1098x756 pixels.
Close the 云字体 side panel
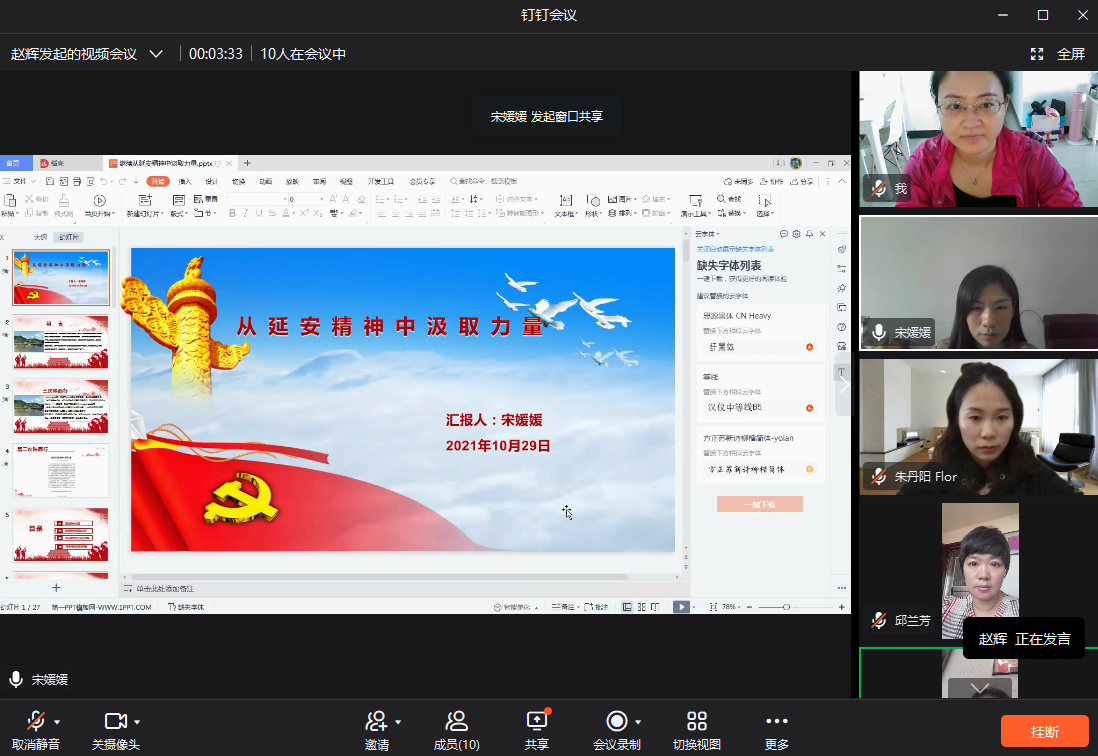pos(823,234)
